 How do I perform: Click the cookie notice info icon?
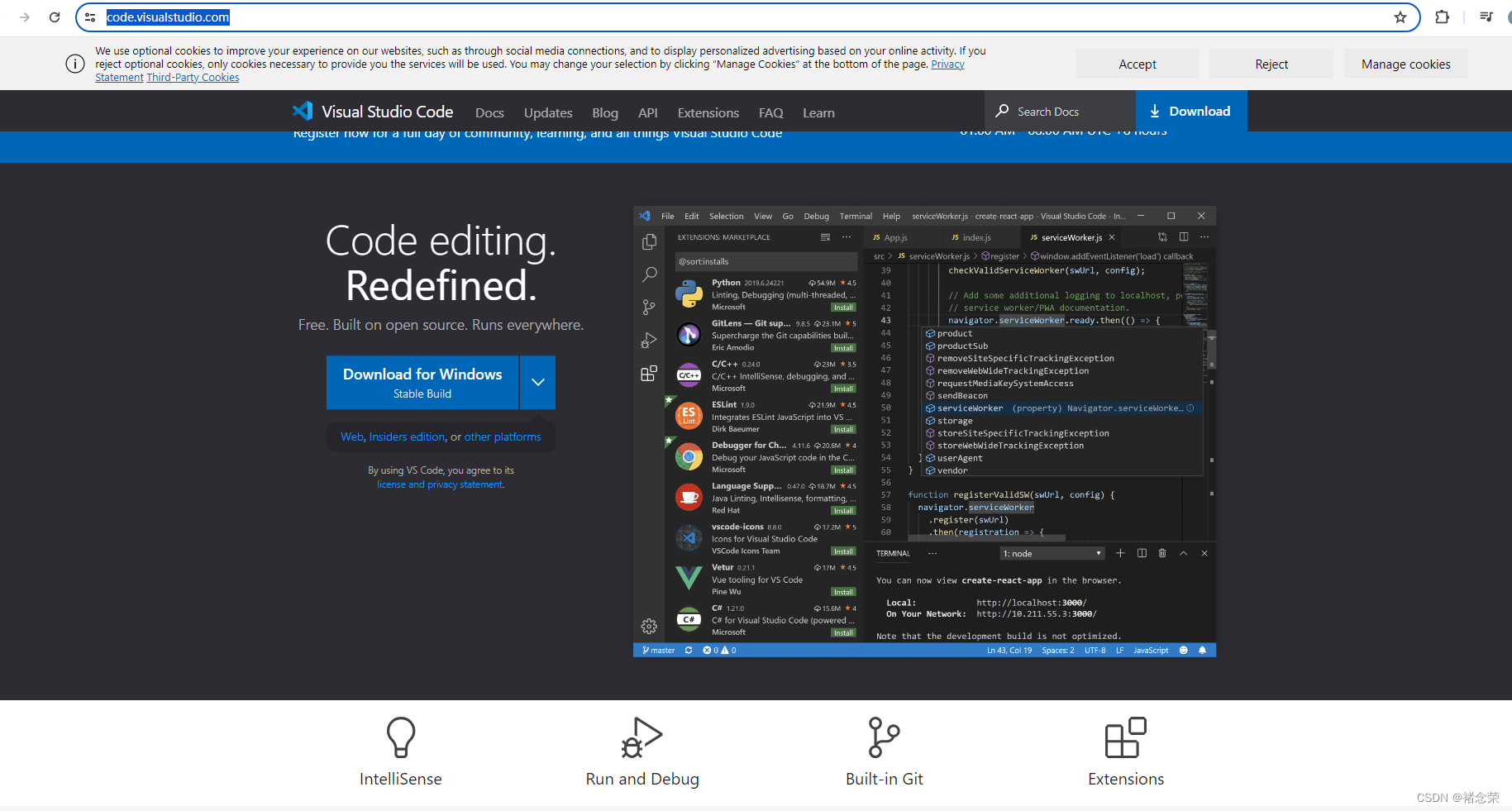75,64
